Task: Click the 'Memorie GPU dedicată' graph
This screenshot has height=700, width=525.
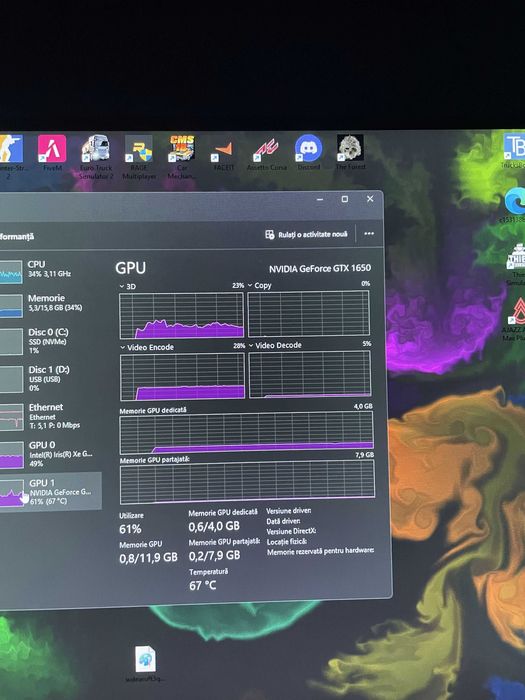Action: [x=246, y=432]
